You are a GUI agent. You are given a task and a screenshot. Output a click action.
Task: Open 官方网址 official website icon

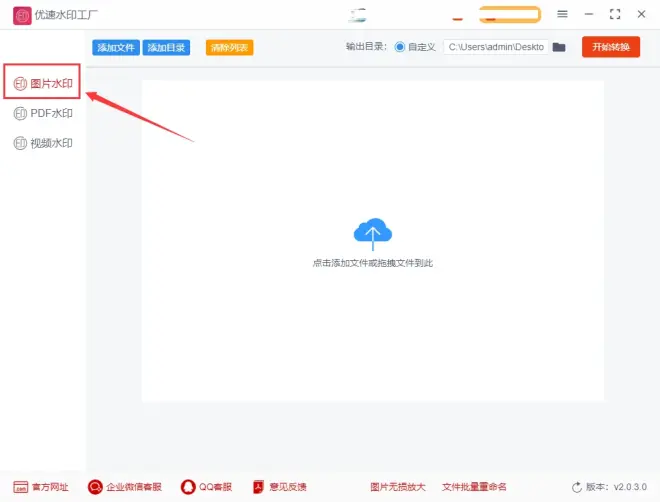click(20, 487)
